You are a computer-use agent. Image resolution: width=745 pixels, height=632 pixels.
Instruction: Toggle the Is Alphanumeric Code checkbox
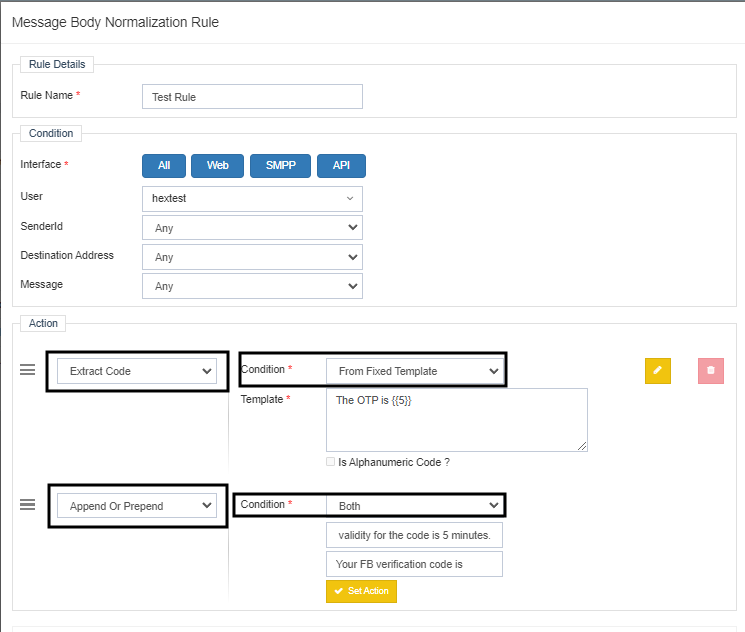coord(331,462)
